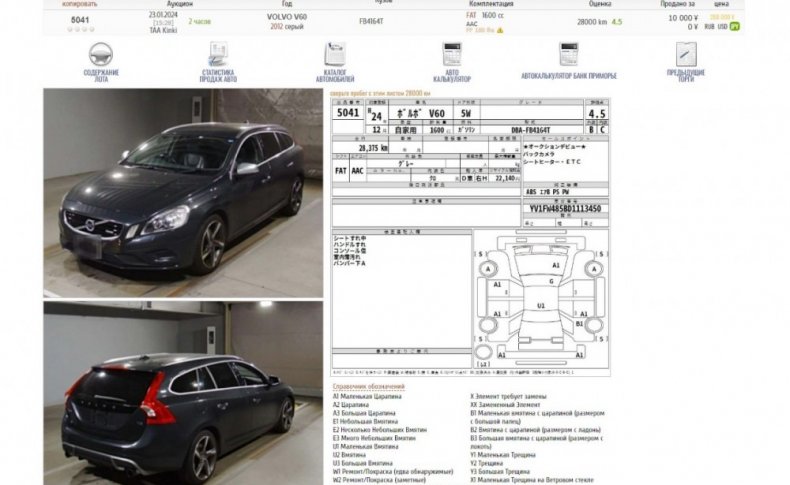Click the XX Замененный Элемент legend entry
Screen dimensions: 790x485
(x=505, y=404)
